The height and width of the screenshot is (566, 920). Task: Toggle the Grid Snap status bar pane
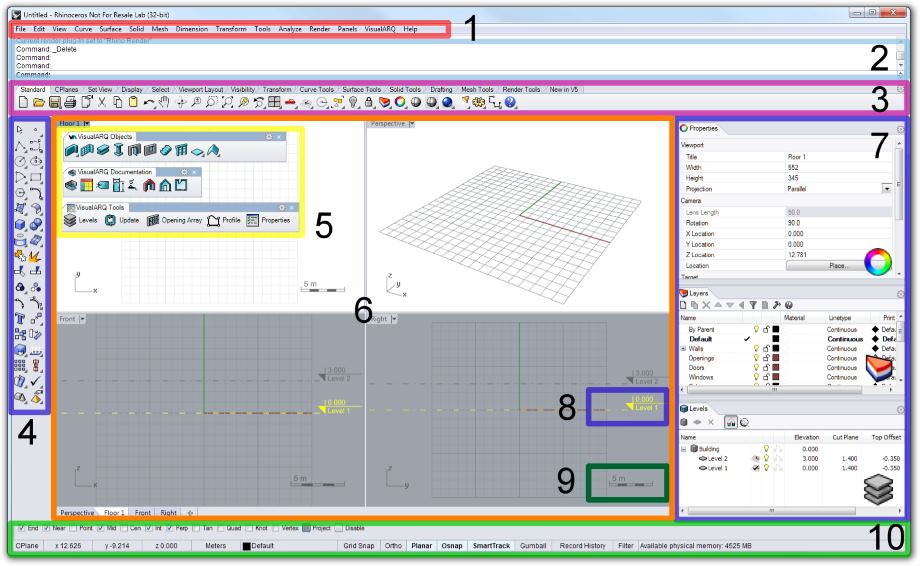coord(358,546)
